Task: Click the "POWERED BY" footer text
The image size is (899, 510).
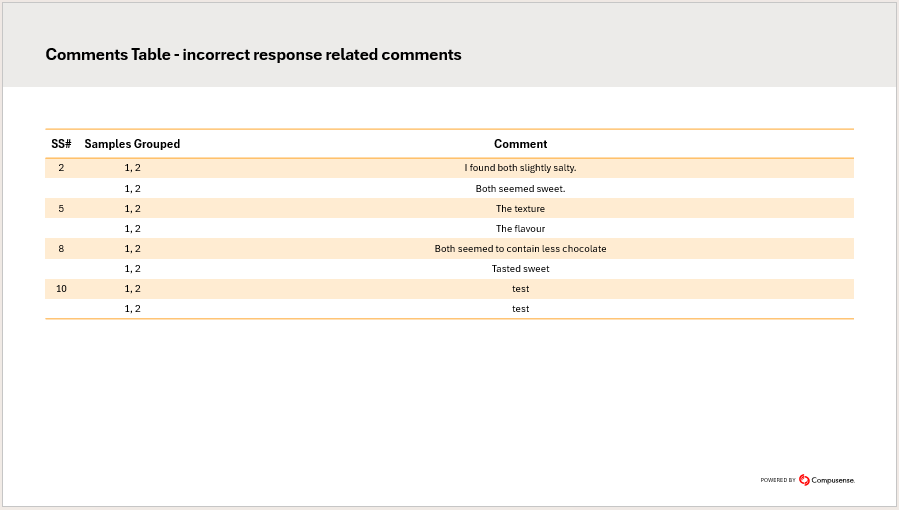Action: [x=778, y=481]
